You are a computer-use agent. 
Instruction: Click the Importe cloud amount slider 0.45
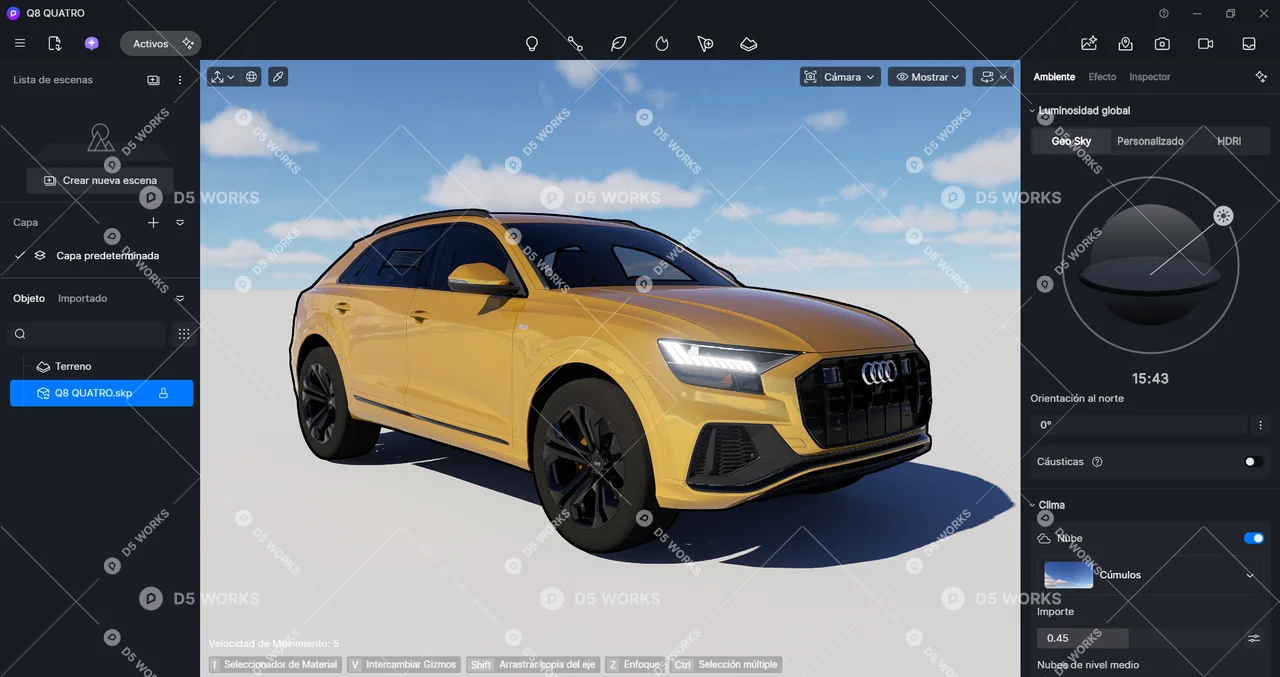1138,638
